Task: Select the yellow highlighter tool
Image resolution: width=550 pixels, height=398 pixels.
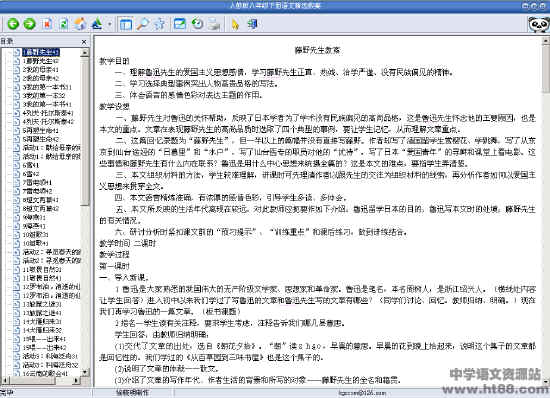Action: (x=236, y=24)
